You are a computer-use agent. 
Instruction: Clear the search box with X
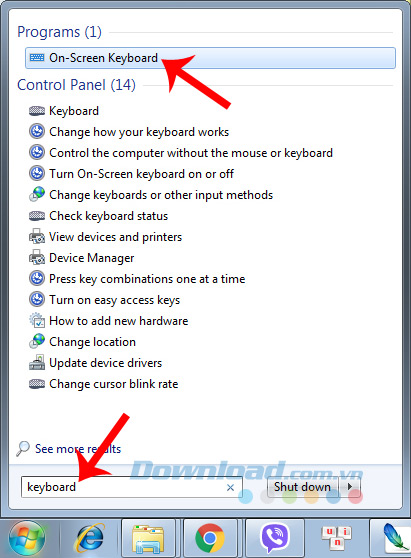230,487
